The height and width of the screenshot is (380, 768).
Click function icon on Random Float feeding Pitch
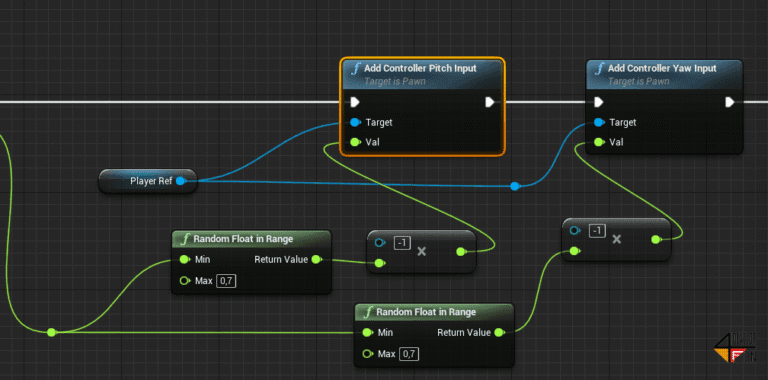coord(185,239)
